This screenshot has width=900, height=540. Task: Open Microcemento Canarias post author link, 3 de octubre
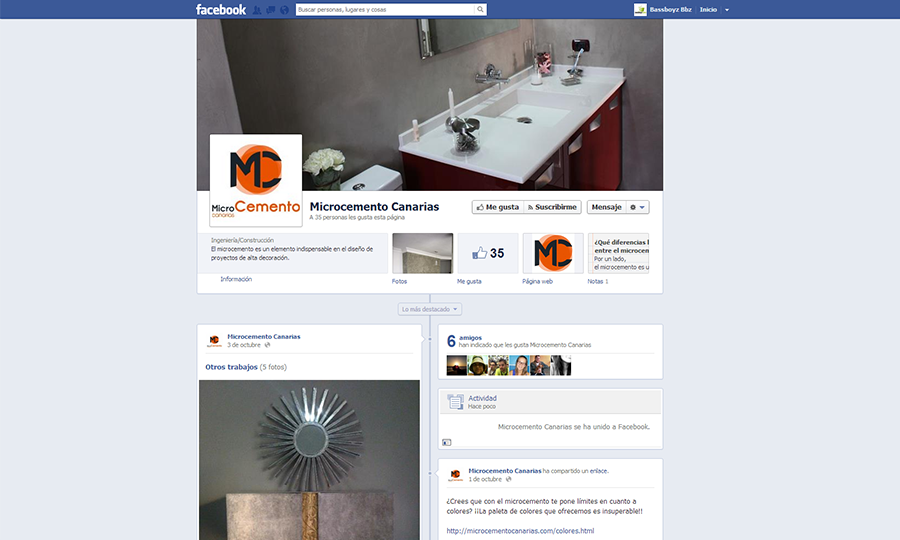263,337
